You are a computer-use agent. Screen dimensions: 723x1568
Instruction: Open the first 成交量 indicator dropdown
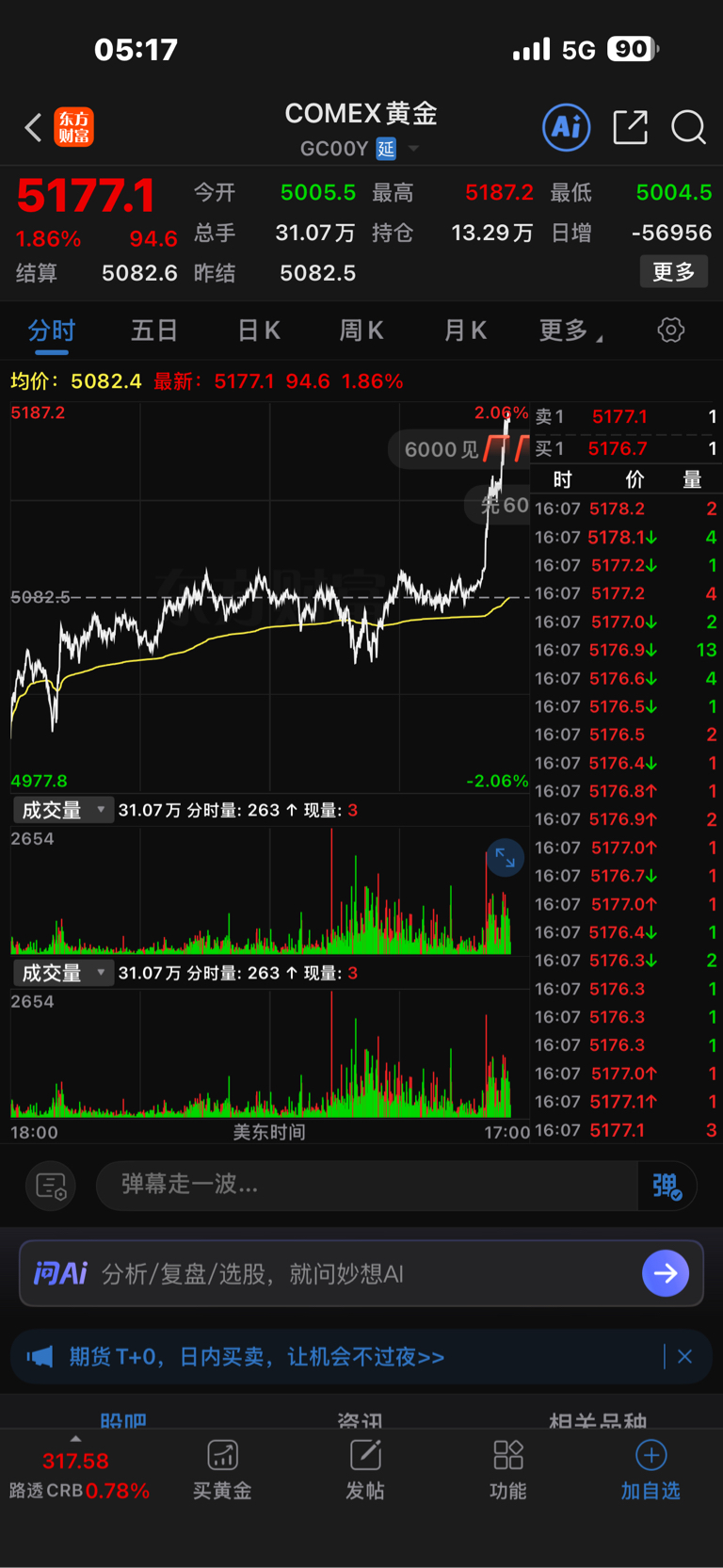point(63,810)
